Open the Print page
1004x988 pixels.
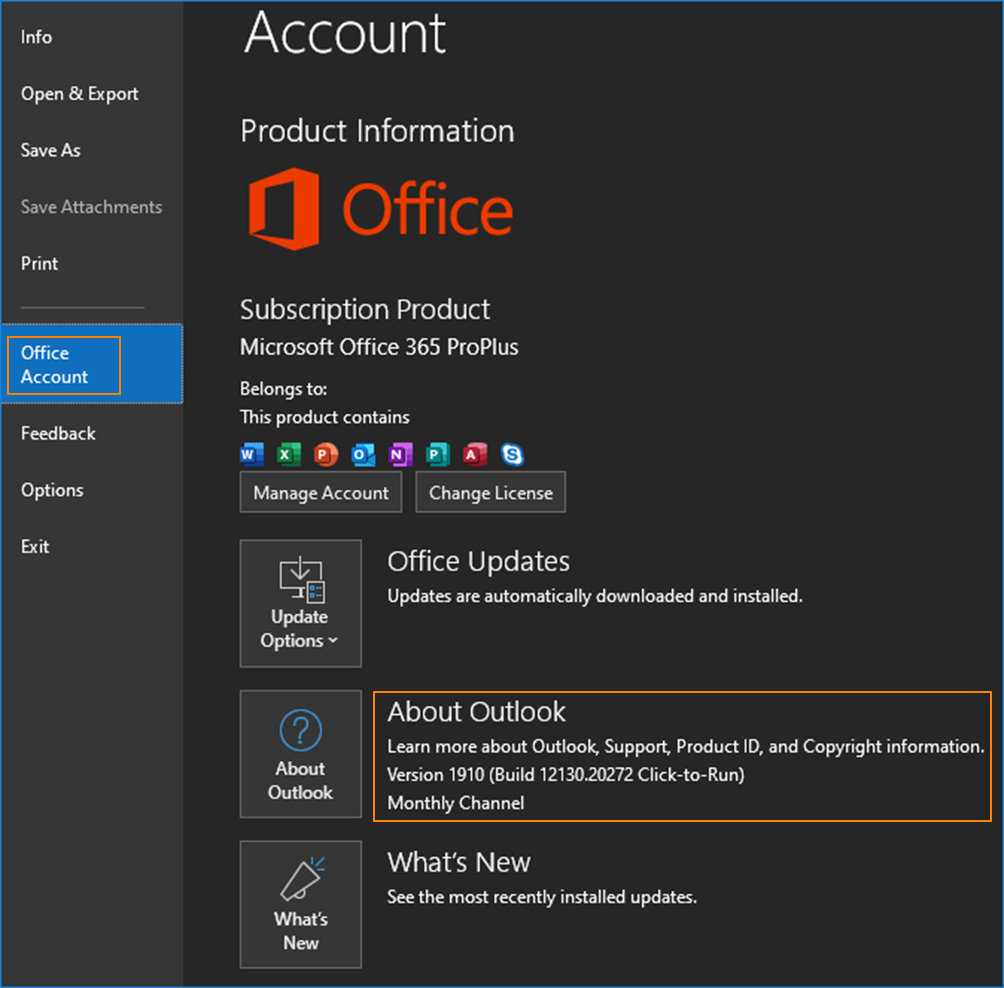click(x=40, y=264)
